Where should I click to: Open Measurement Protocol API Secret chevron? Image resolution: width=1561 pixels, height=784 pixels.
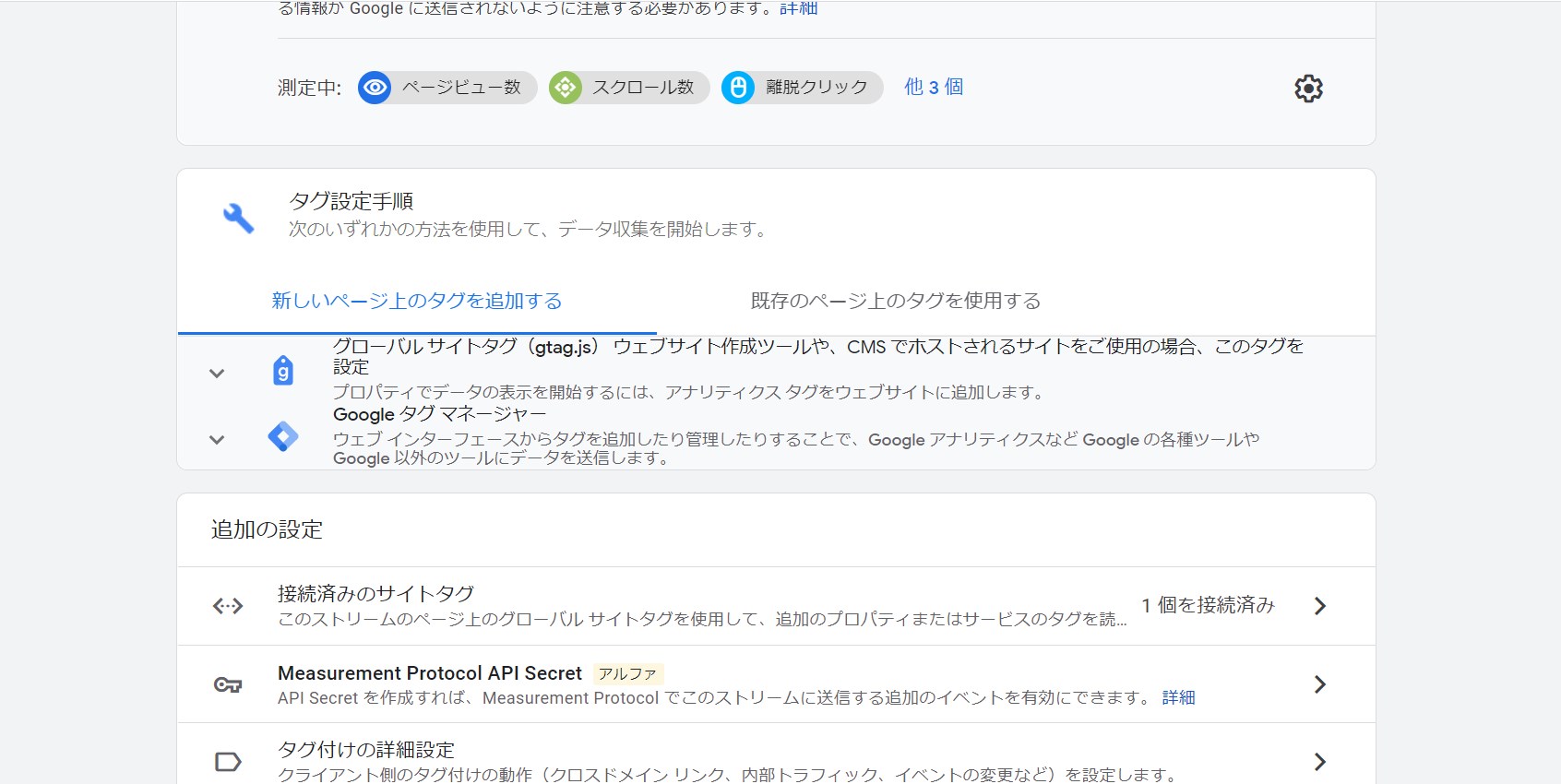coord(1319,684)
